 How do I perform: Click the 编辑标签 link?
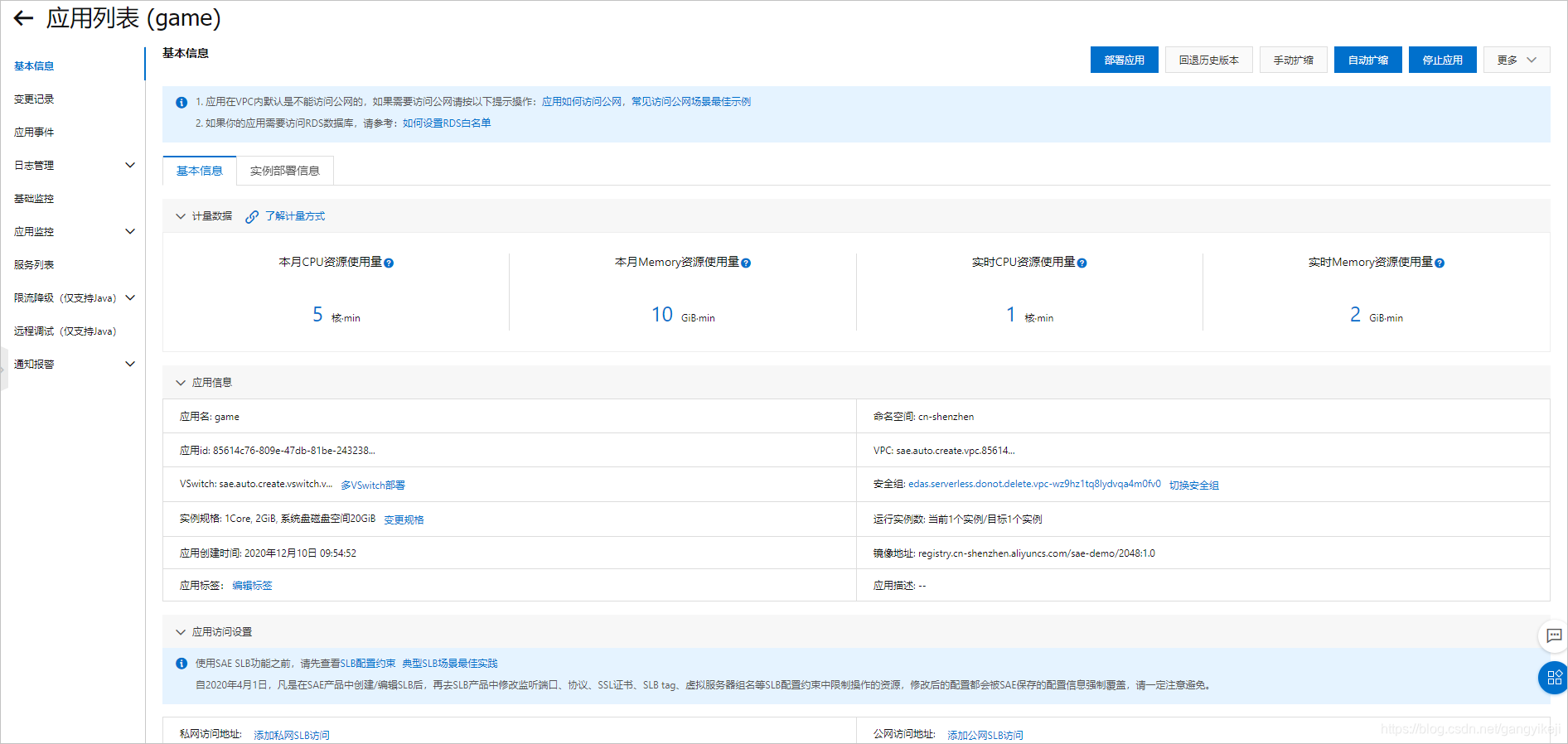point(252,586)
